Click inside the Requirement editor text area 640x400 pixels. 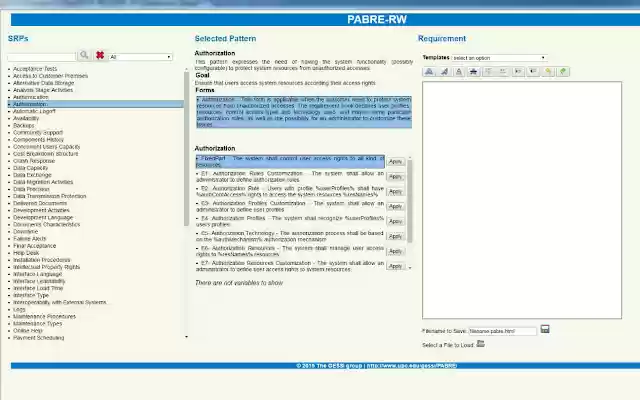522,200
